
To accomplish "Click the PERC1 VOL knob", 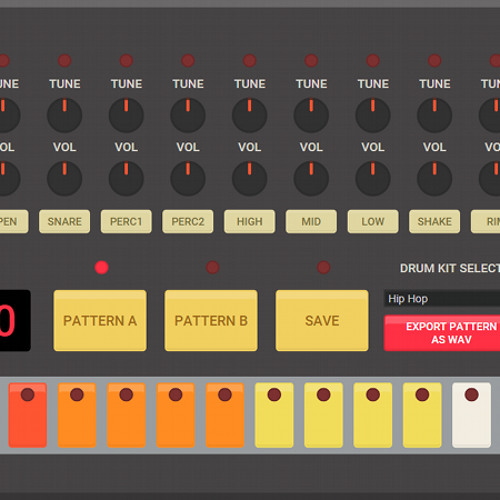I will 126,178.
